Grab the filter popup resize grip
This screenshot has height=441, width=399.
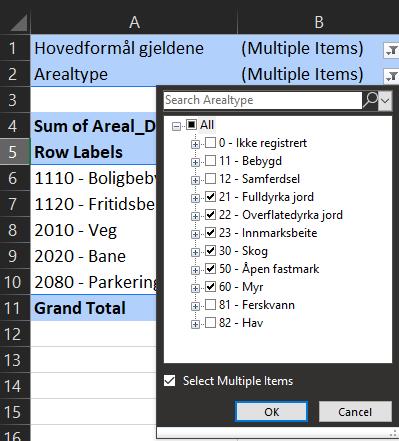(392, 434)
